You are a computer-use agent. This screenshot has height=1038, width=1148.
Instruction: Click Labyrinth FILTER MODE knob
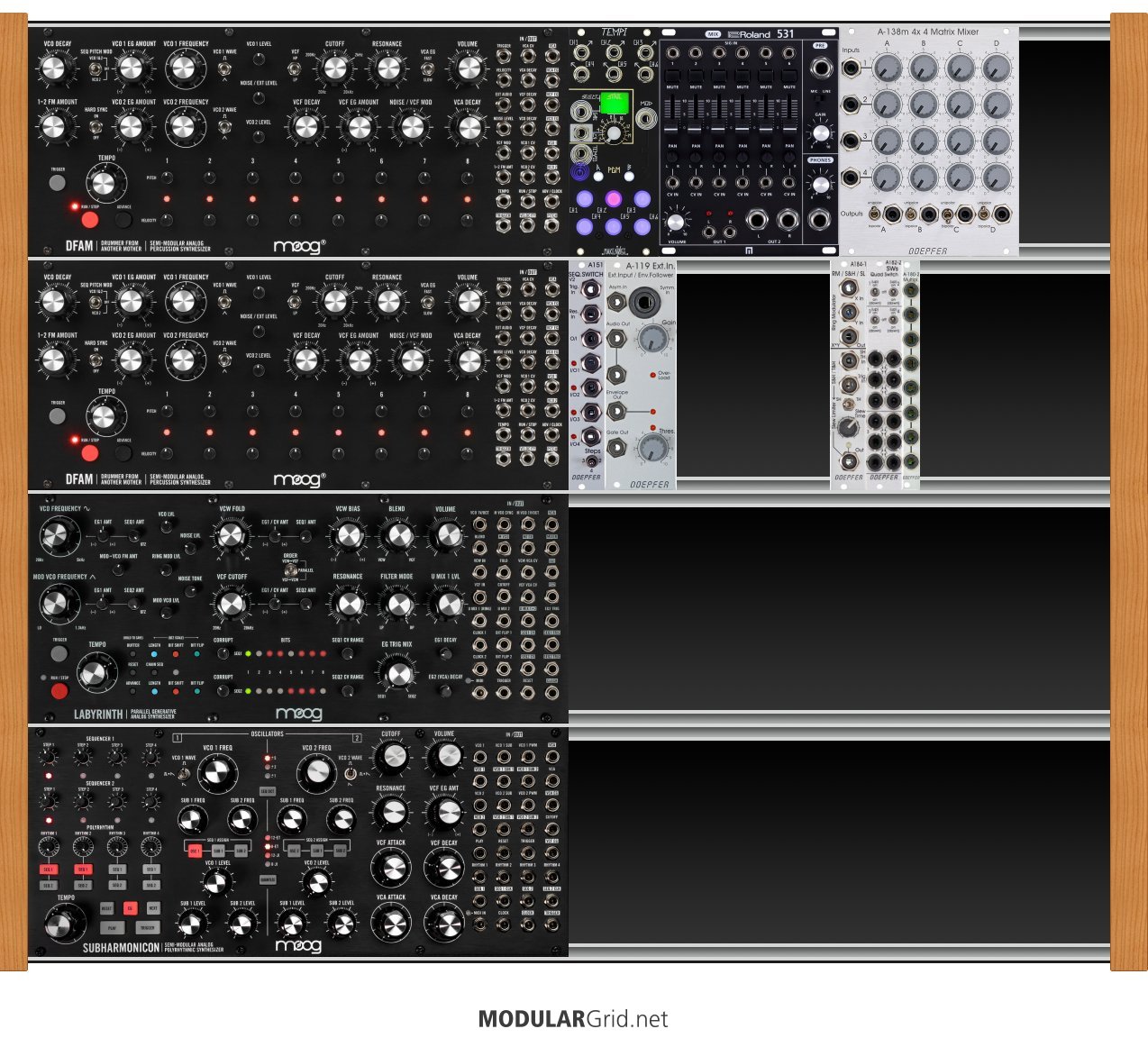(396, 605)
